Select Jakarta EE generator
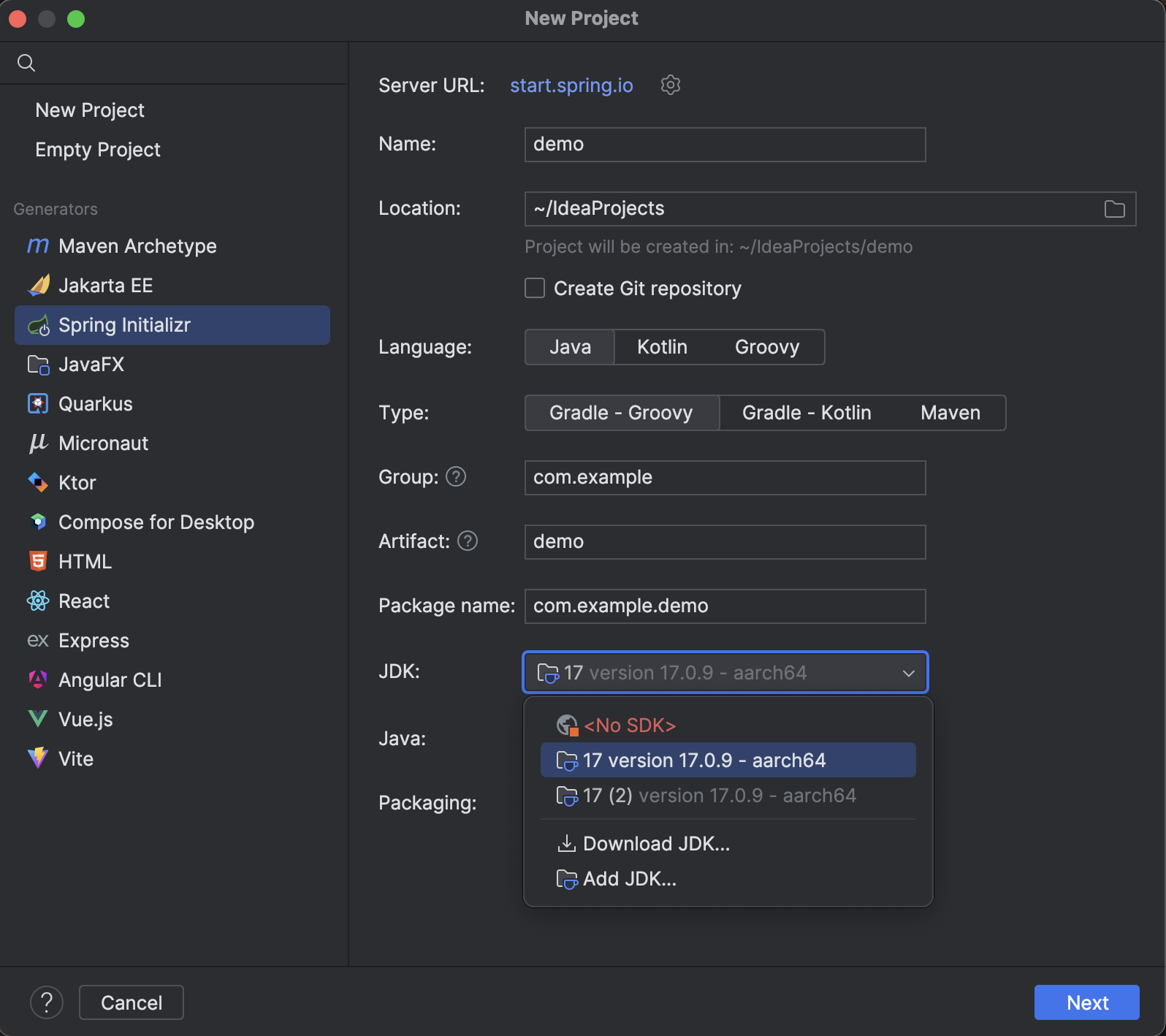The height and width of the screenshot is (1036, 1166). [x=172, y=286]
